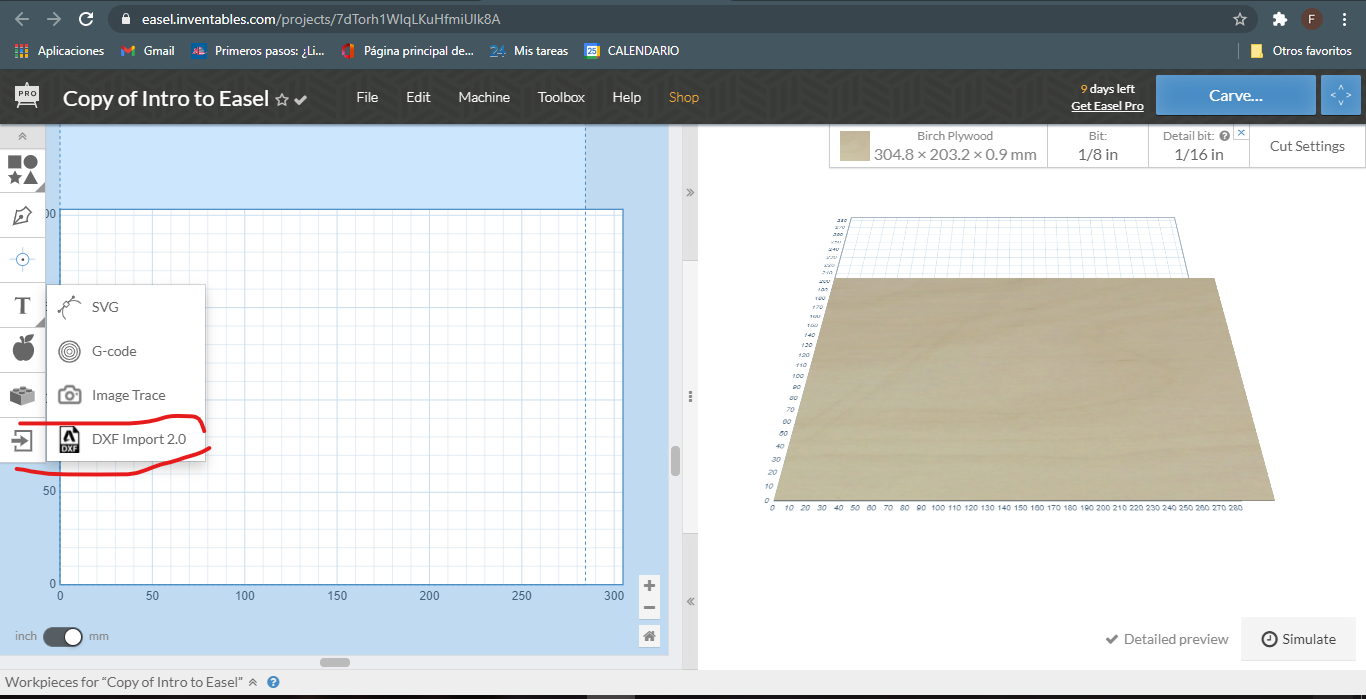Open the Machine menu

484,97
